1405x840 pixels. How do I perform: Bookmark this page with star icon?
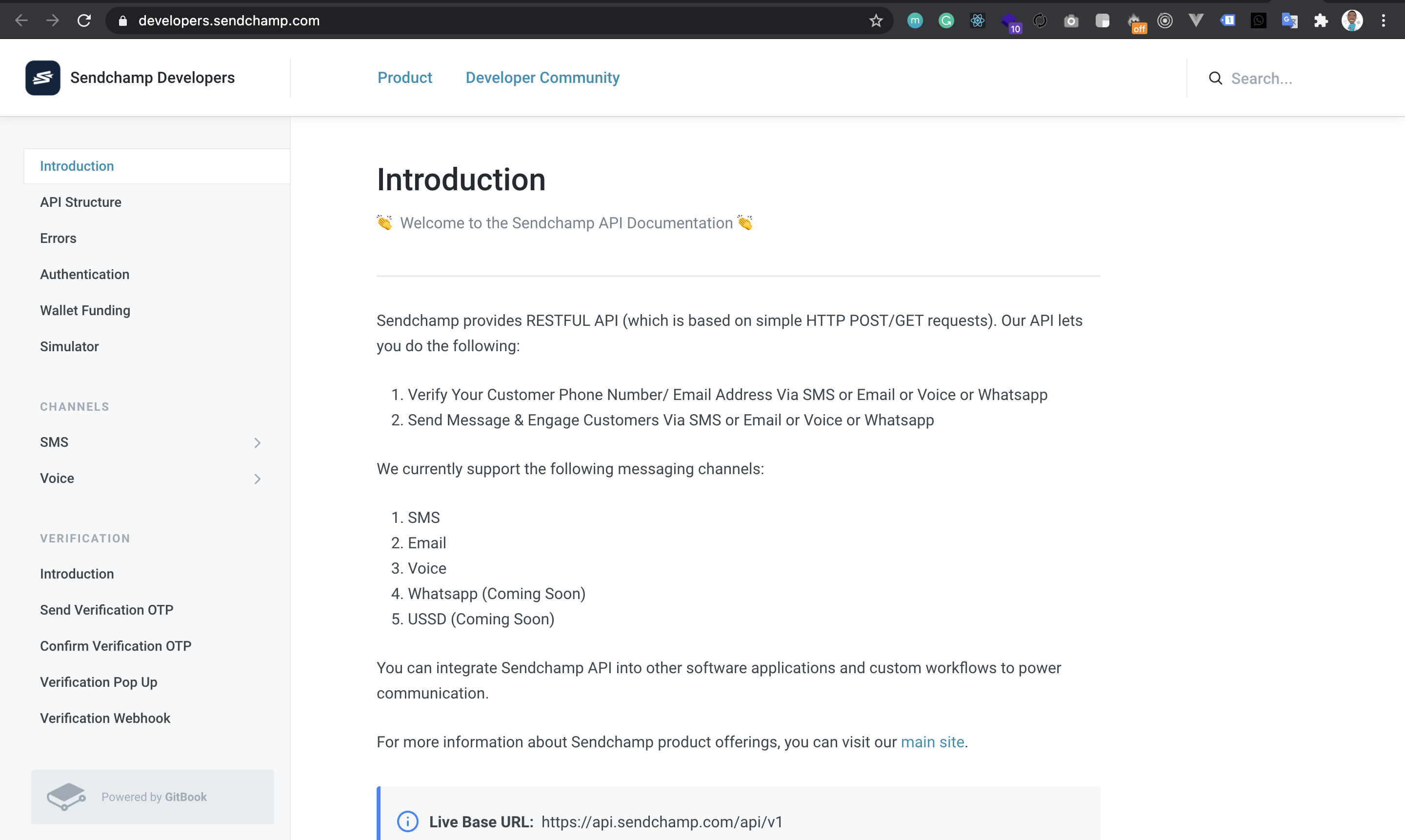pos(876,21)
